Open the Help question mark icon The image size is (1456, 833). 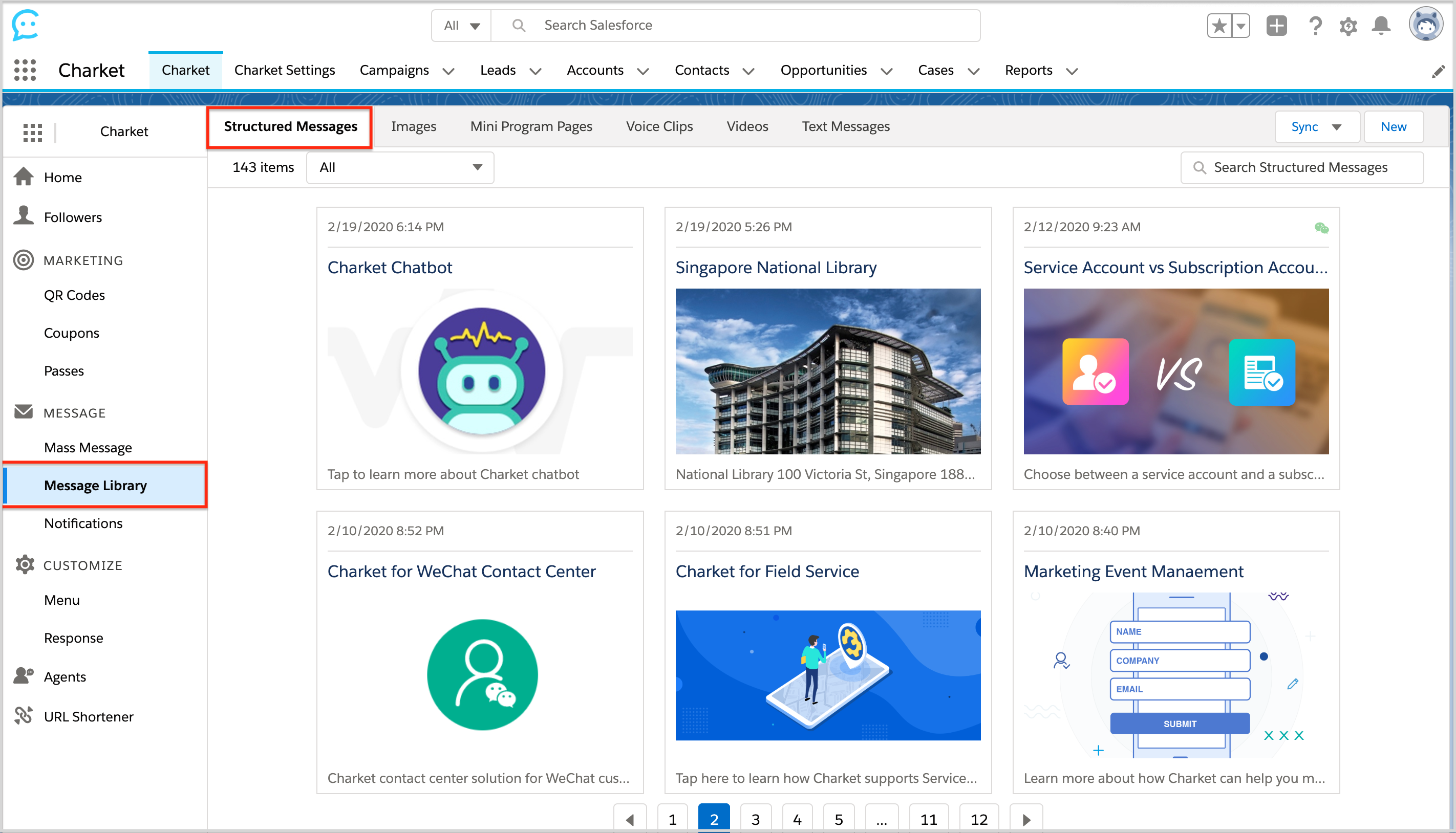tap(1315, 25)
